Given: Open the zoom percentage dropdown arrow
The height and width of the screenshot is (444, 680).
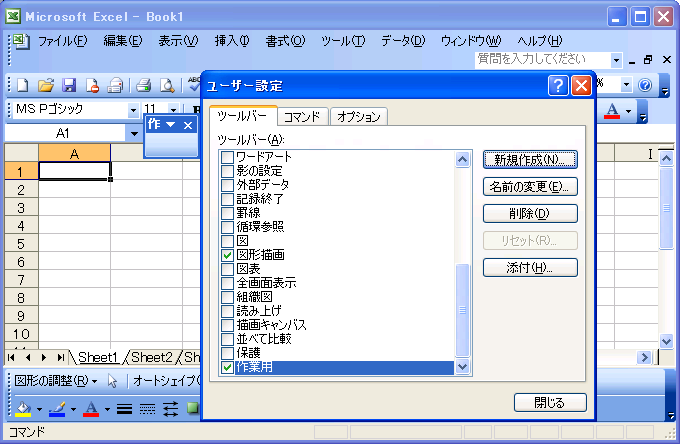Looking at the screenshot, I should [626, 85].
